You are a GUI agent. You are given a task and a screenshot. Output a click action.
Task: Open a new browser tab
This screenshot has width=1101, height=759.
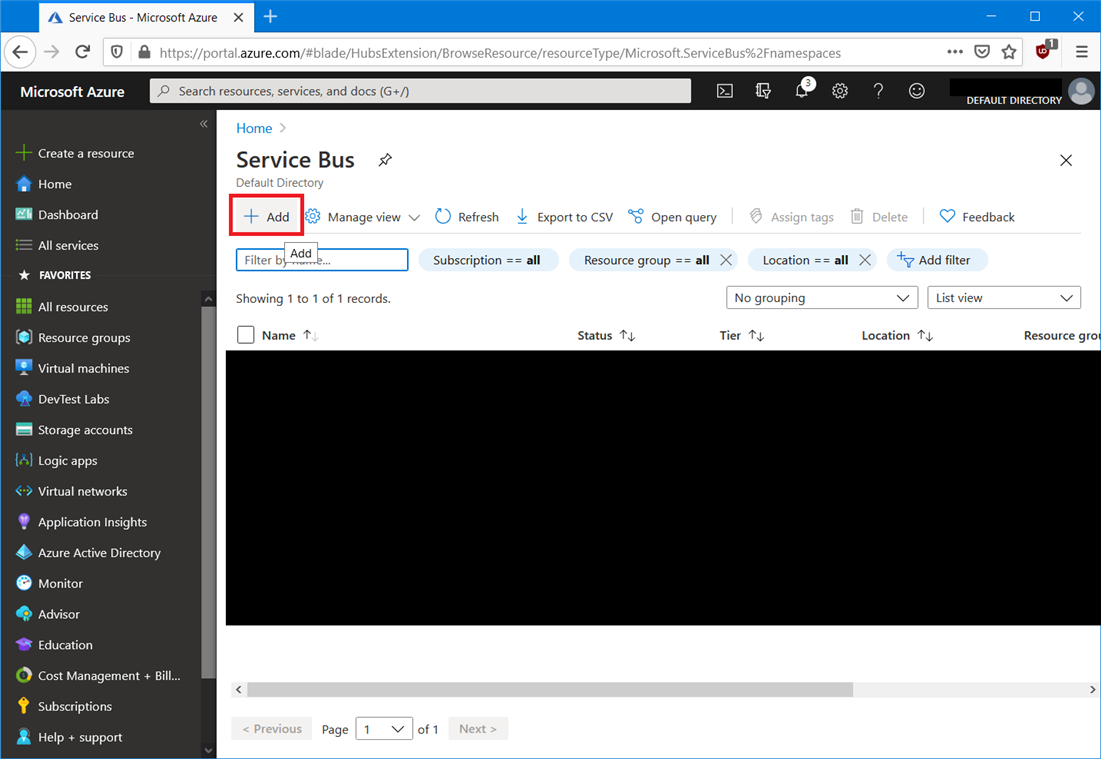[x=270, y=17]
